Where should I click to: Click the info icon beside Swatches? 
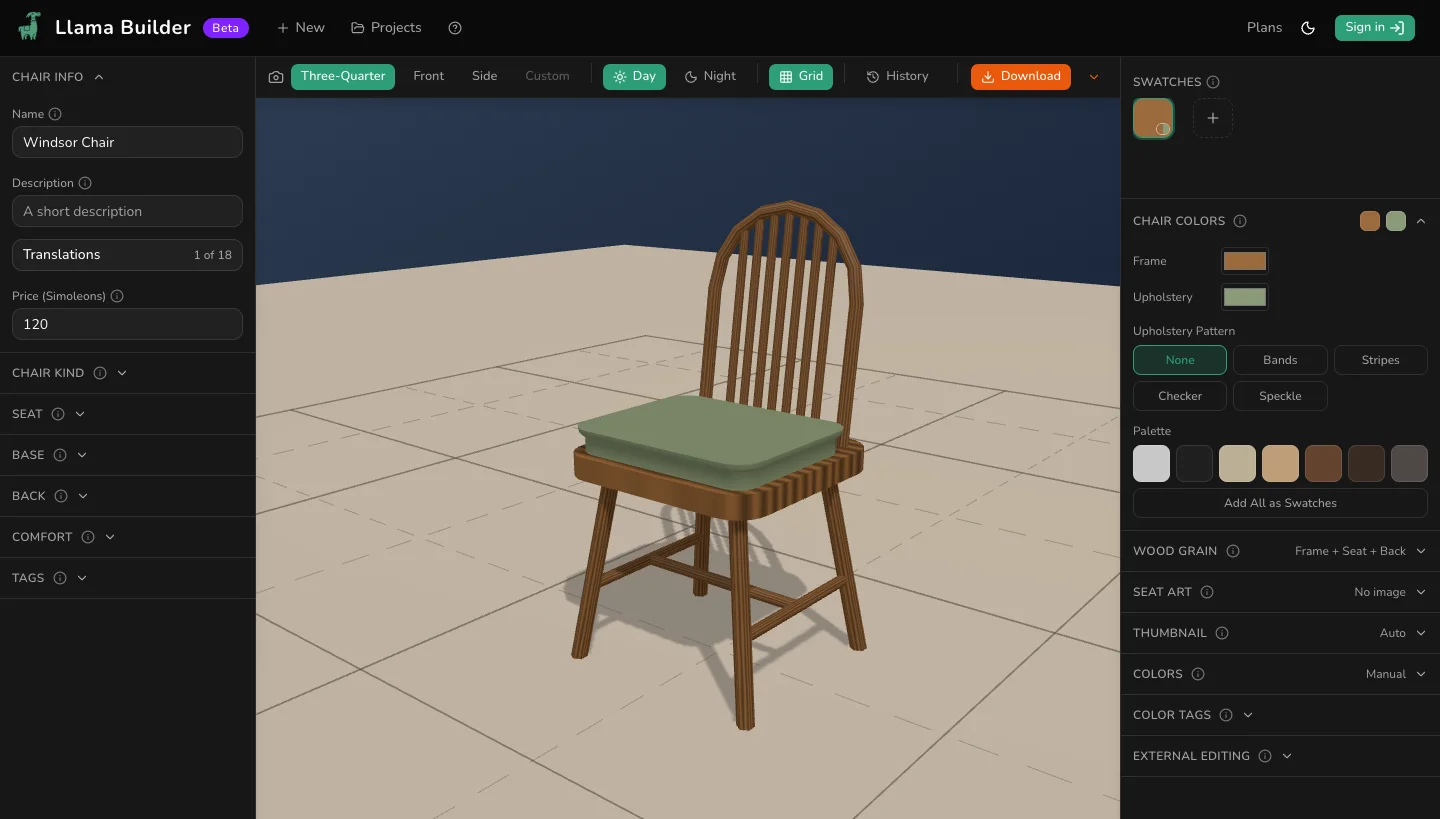tap(1213, 82)
